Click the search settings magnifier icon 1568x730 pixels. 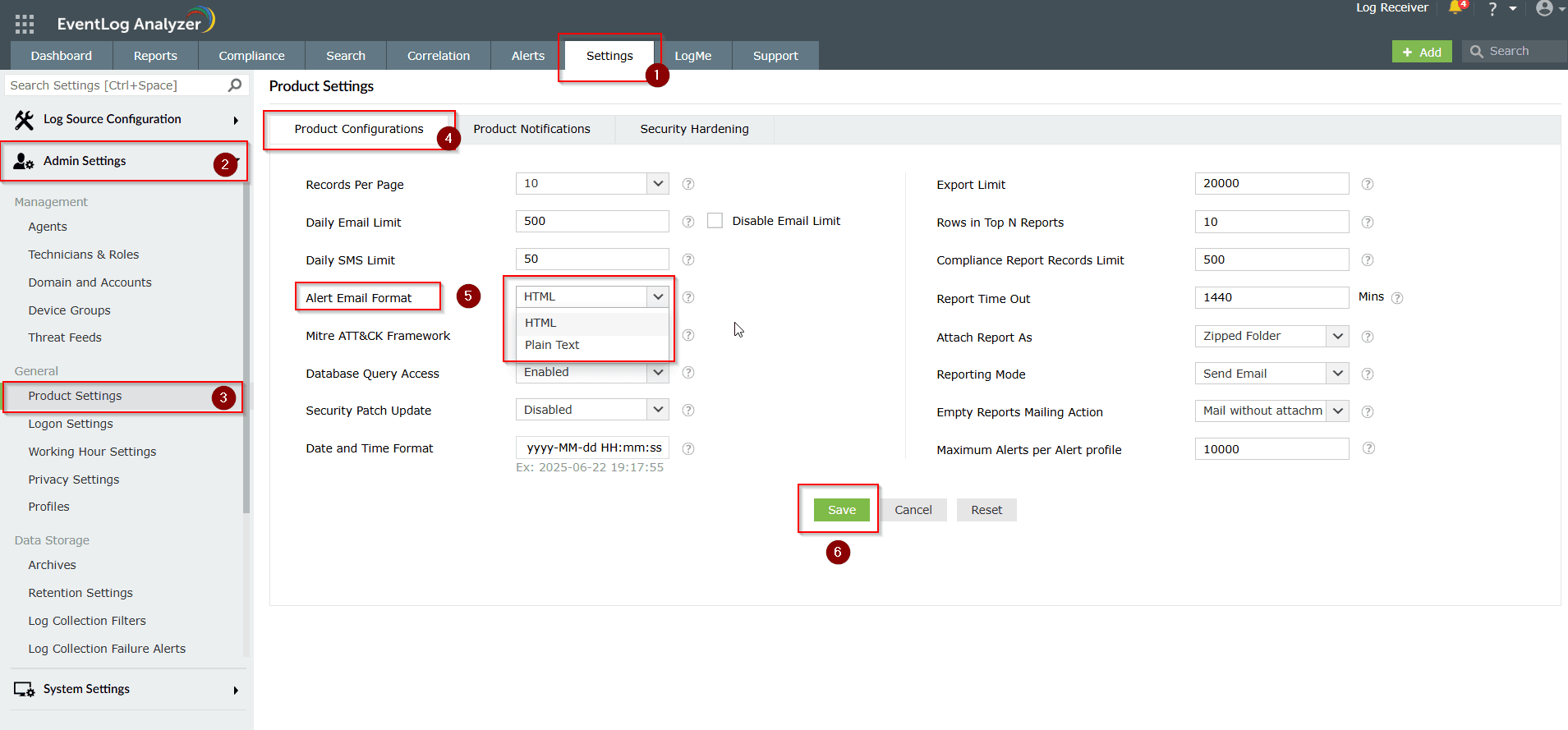click(235, 85)
